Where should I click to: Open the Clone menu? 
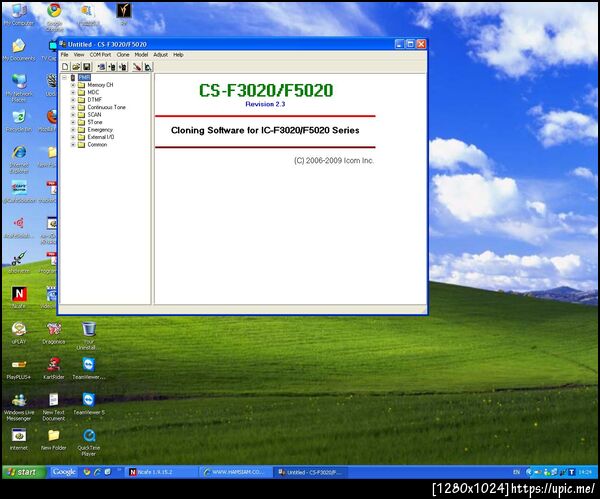click(x=123, y=55)
